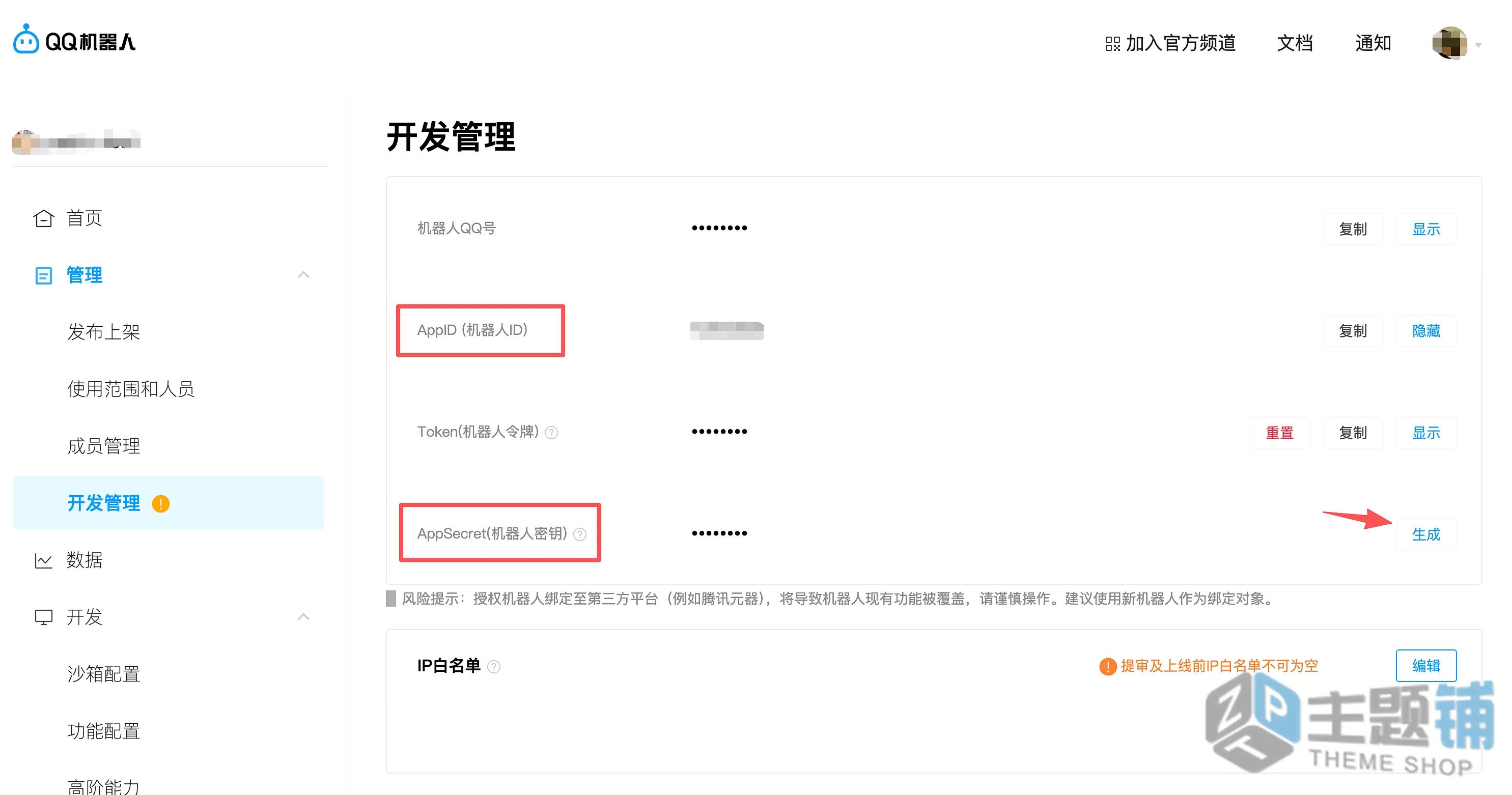Viewport: 1512px width, 795px height.
Task: Click the masked Token dots
Action: point(719,431)
